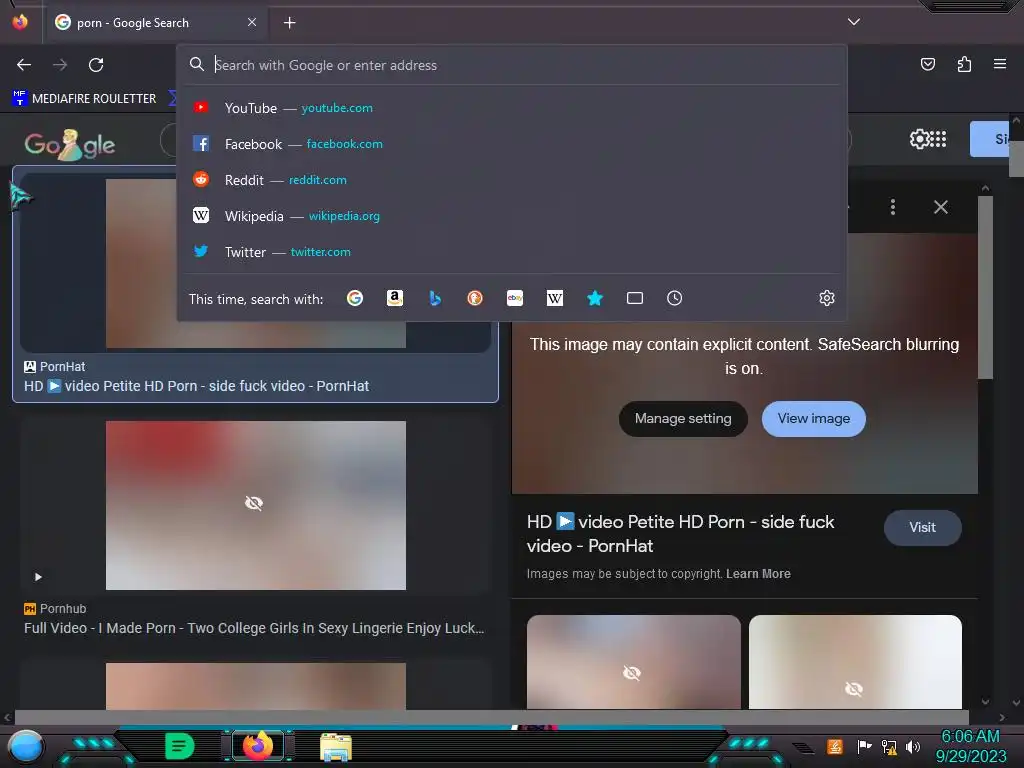
Task: Open the PornHat result title link
Action: click(x=197, y=386)
